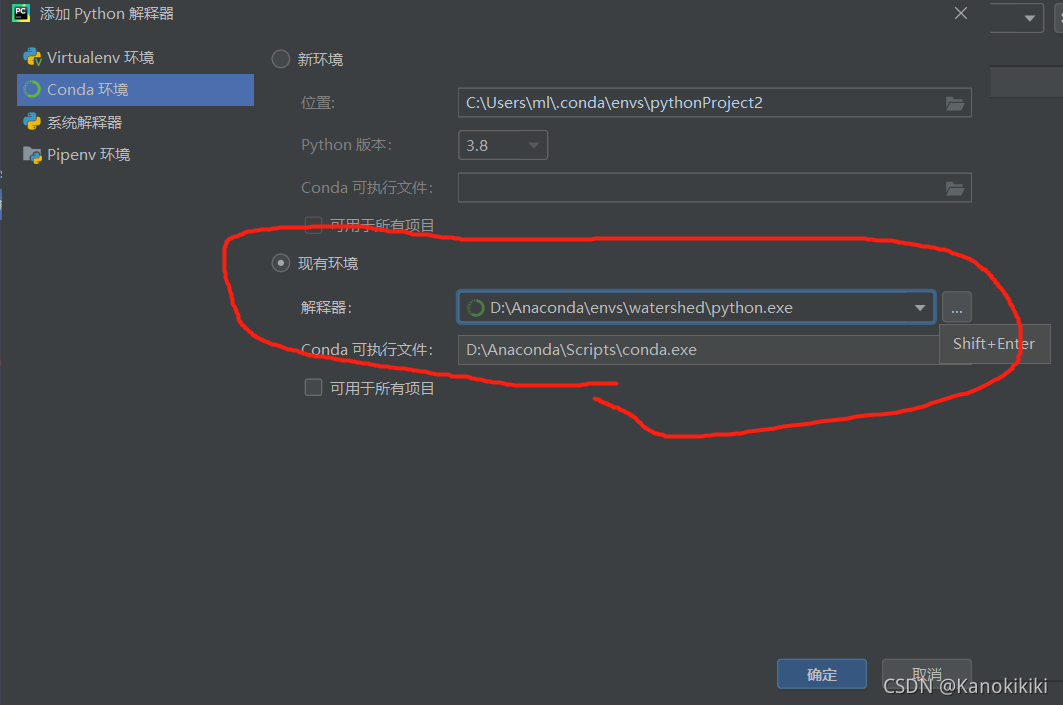Select Conda 环境 in the sidebar
Screen dimensions: 1063x705
135,89
